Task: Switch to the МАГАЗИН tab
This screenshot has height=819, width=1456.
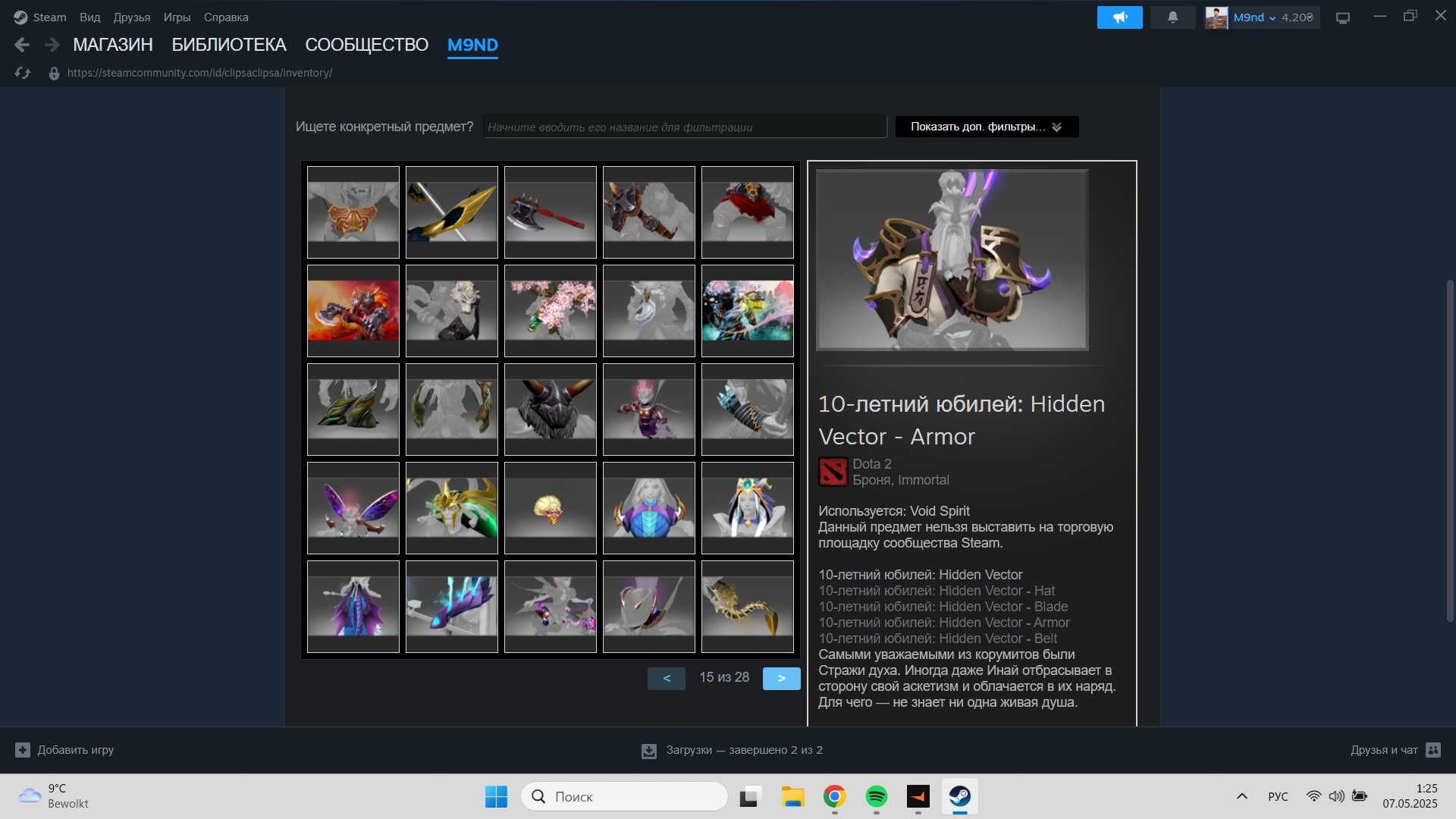Action: pos(113,45)
